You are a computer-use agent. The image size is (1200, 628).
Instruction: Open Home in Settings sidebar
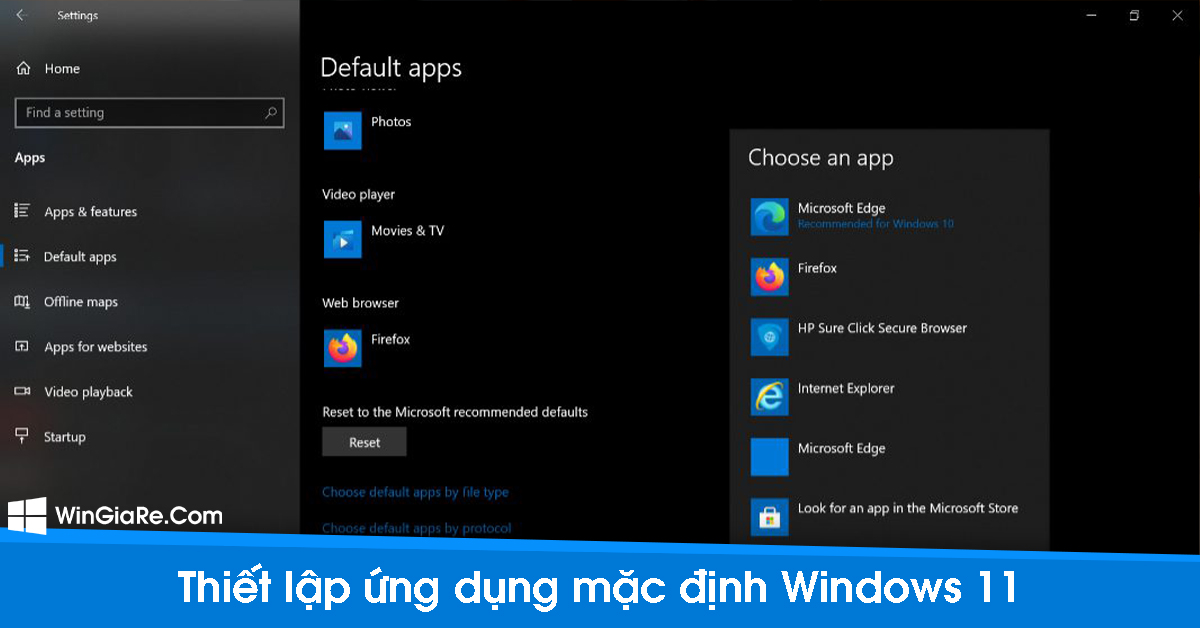[x=62, y=69]
